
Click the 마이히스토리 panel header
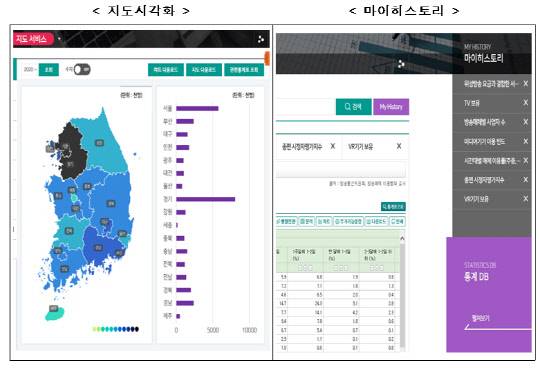point(492,54)
